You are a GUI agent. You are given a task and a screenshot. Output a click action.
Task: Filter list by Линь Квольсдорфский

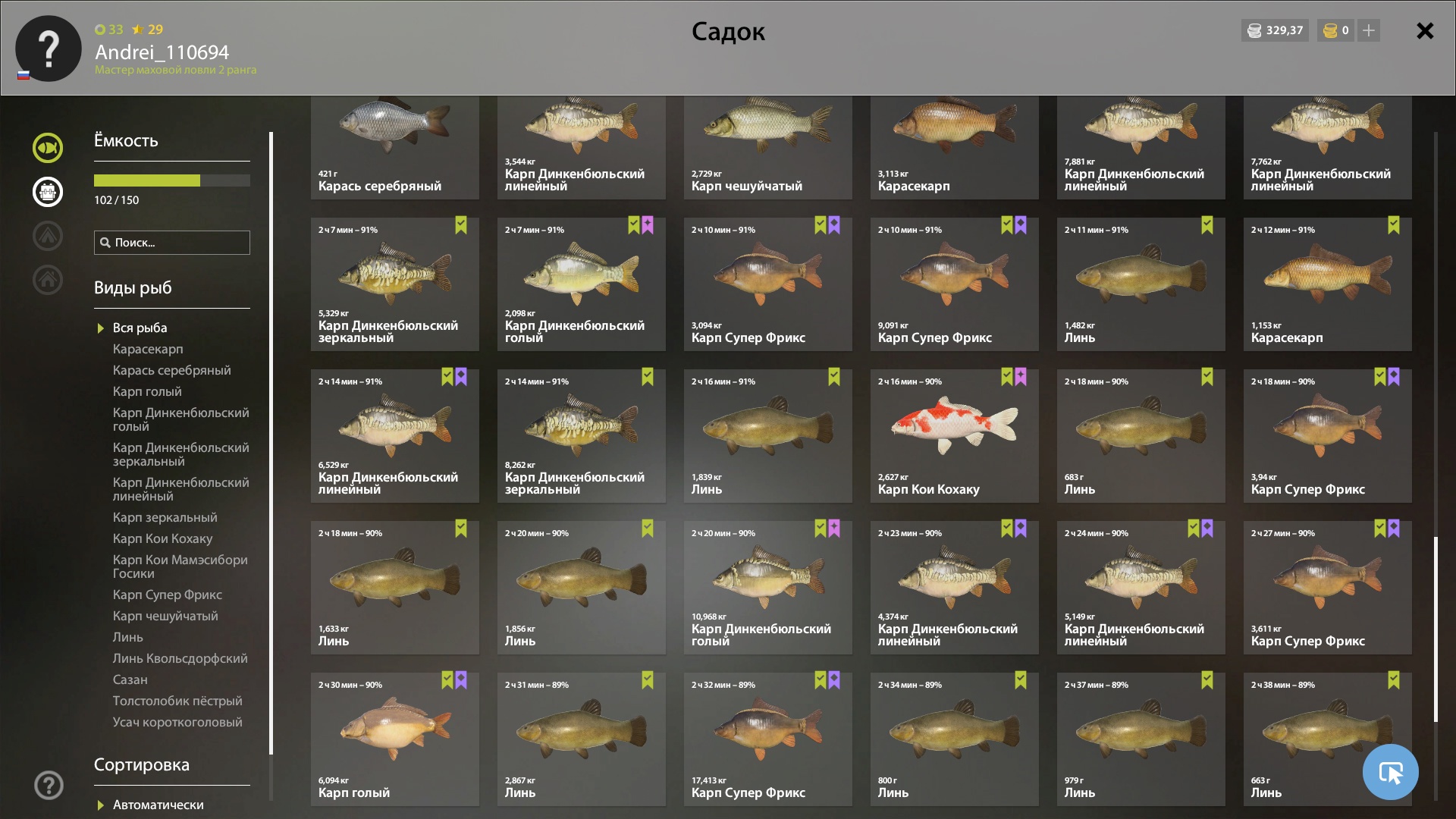(x=180, y=658)
